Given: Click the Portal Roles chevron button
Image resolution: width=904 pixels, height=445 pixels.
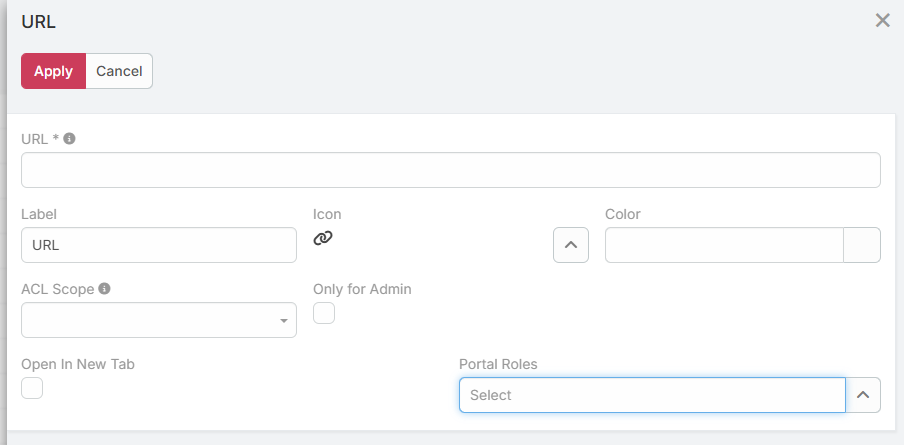Looking at the screenshot, I should point(863,395).
